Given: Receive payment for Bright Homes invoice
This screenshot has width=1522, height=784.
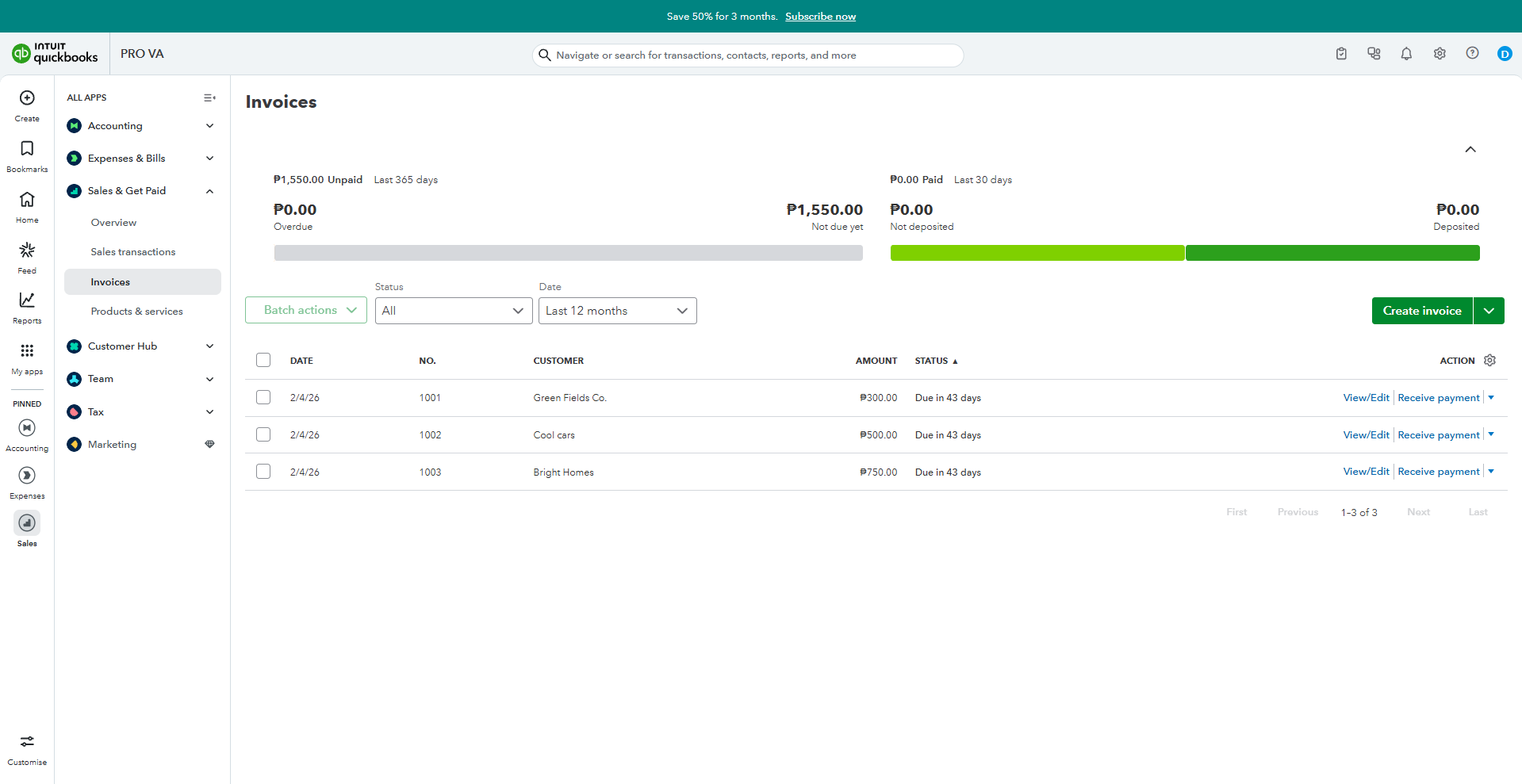Looking at the screenshot, I should [1439, 472].
